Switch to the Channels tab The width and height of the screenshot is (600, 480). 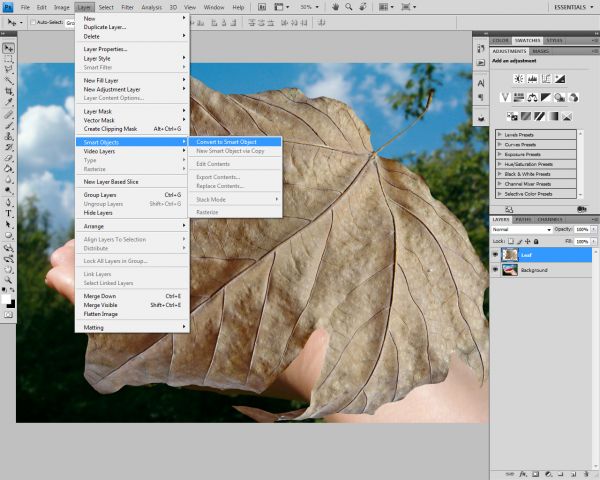pos(549,219)
